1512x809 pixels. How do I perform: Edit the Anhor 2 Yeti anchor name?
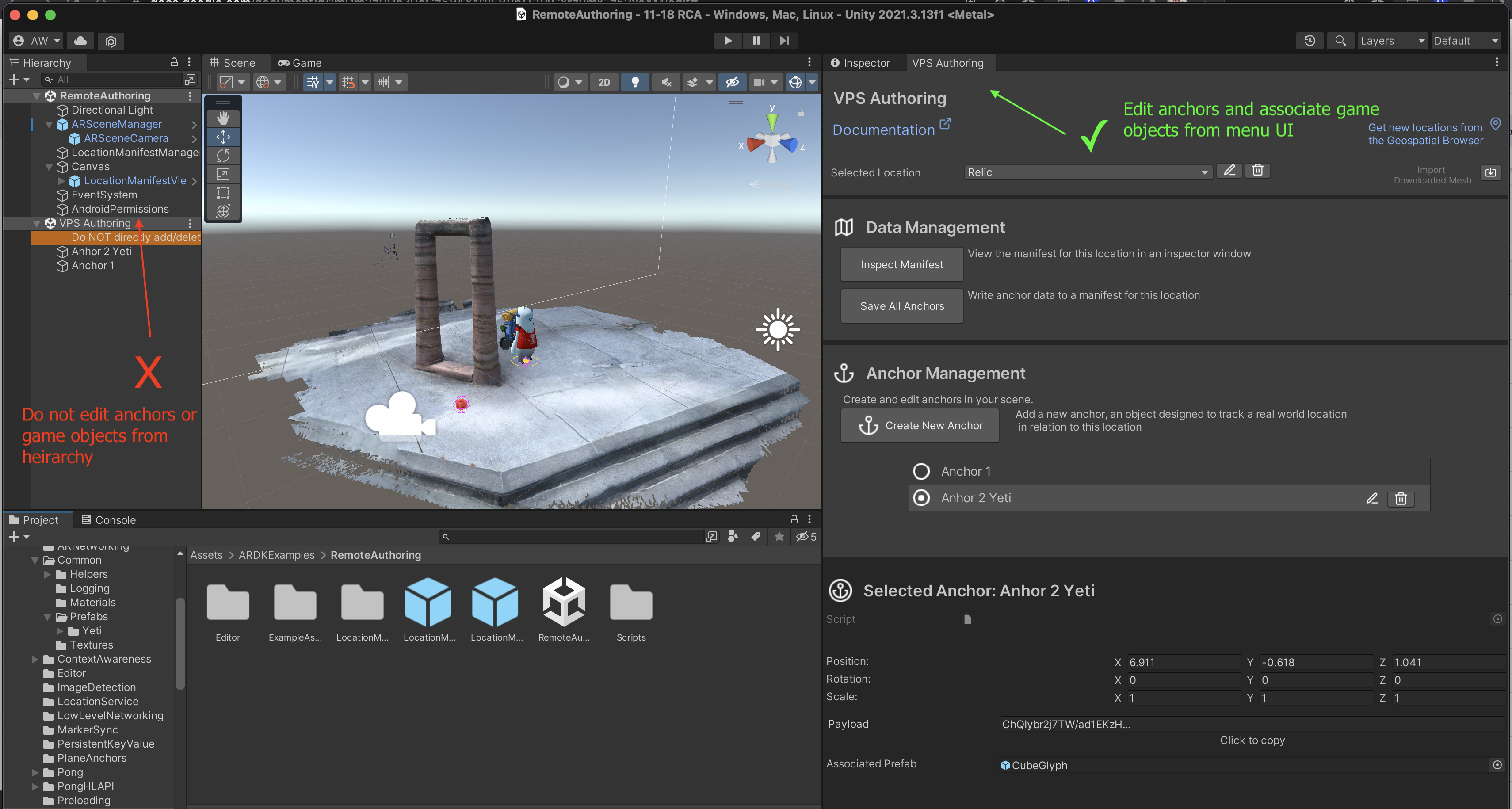1372,498
